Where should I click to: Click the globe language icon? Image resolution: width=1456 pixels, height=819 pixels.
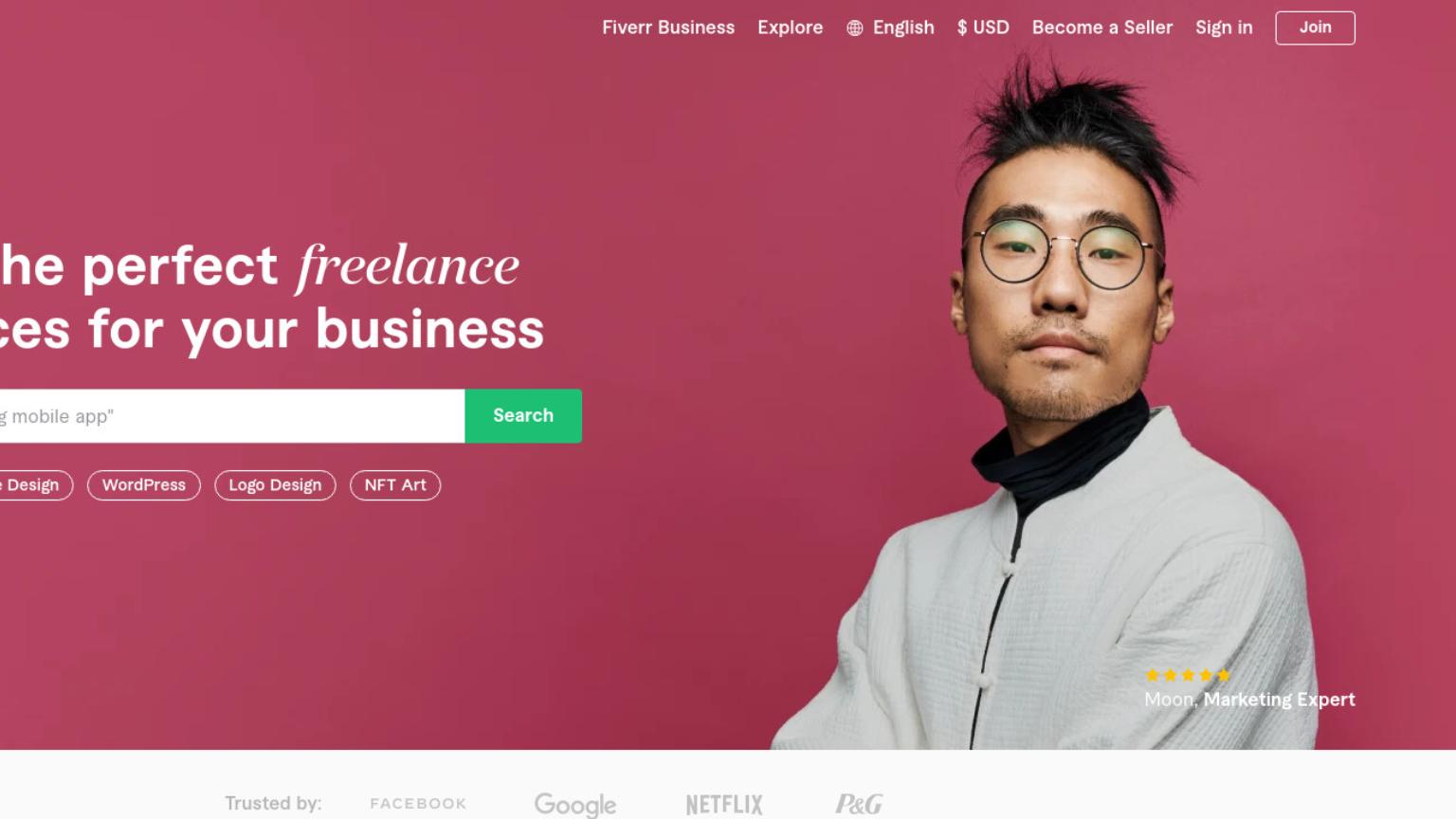click(x=854, y=28)
